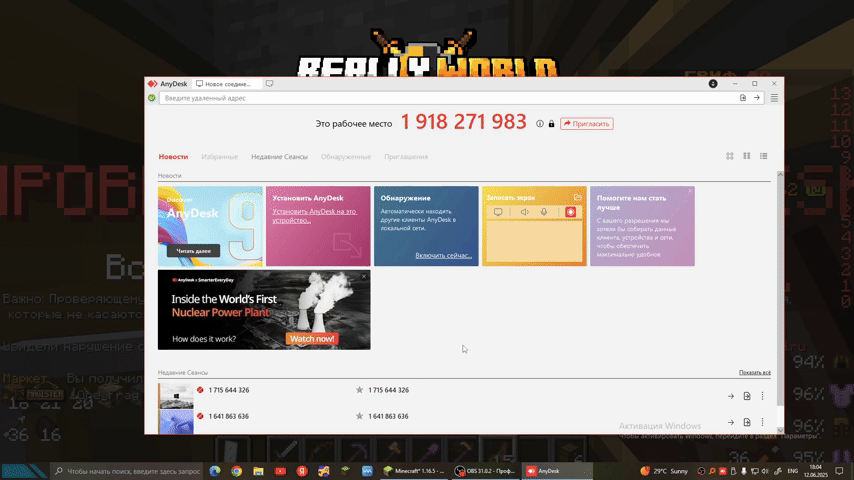Open the Недавние Сеансы tab
The height and width of the screenshot is (480, 854).
(x=279, y=156)
